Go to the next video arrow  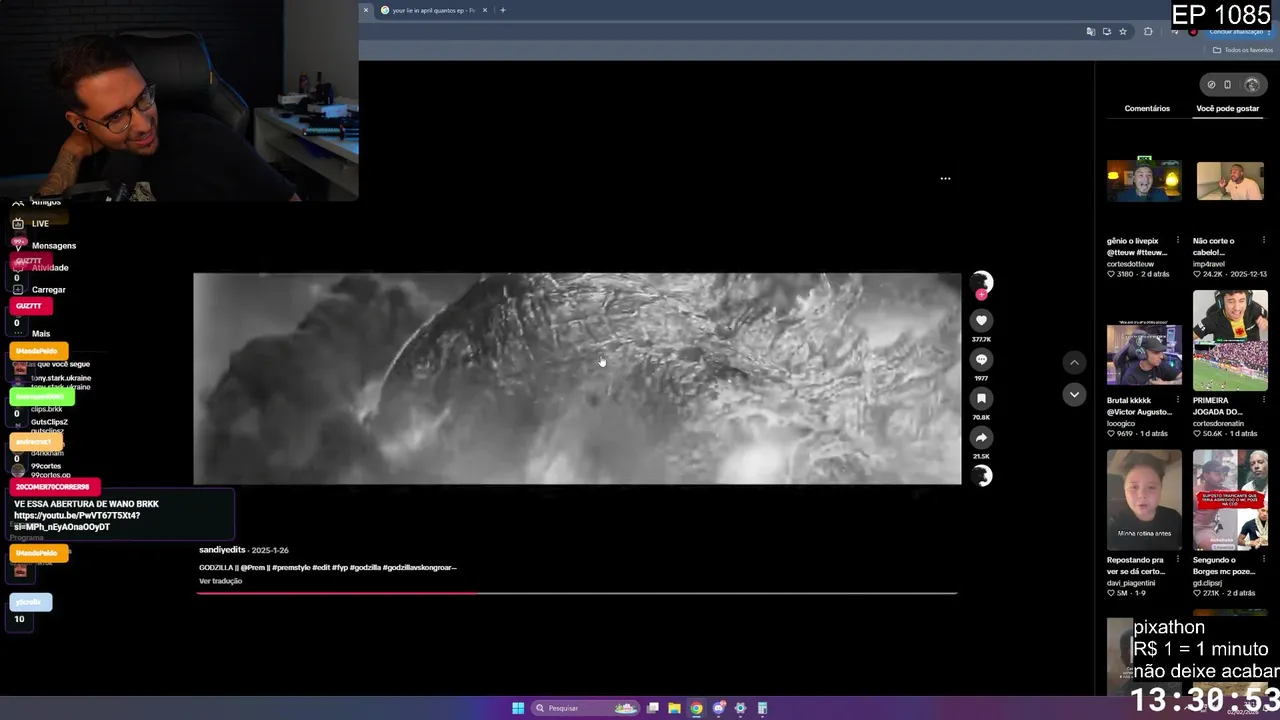[x=1074, y=395]
